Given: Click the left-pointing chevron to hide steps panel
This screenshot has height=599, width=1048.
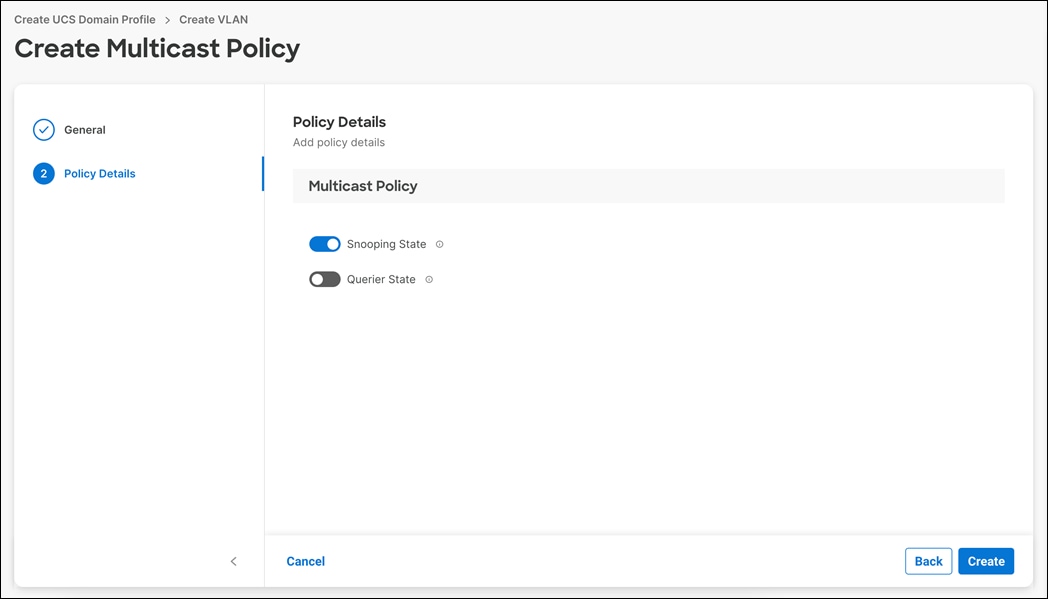Looking at the screenshot, I should pyautogui.click(x=233, y=561).
